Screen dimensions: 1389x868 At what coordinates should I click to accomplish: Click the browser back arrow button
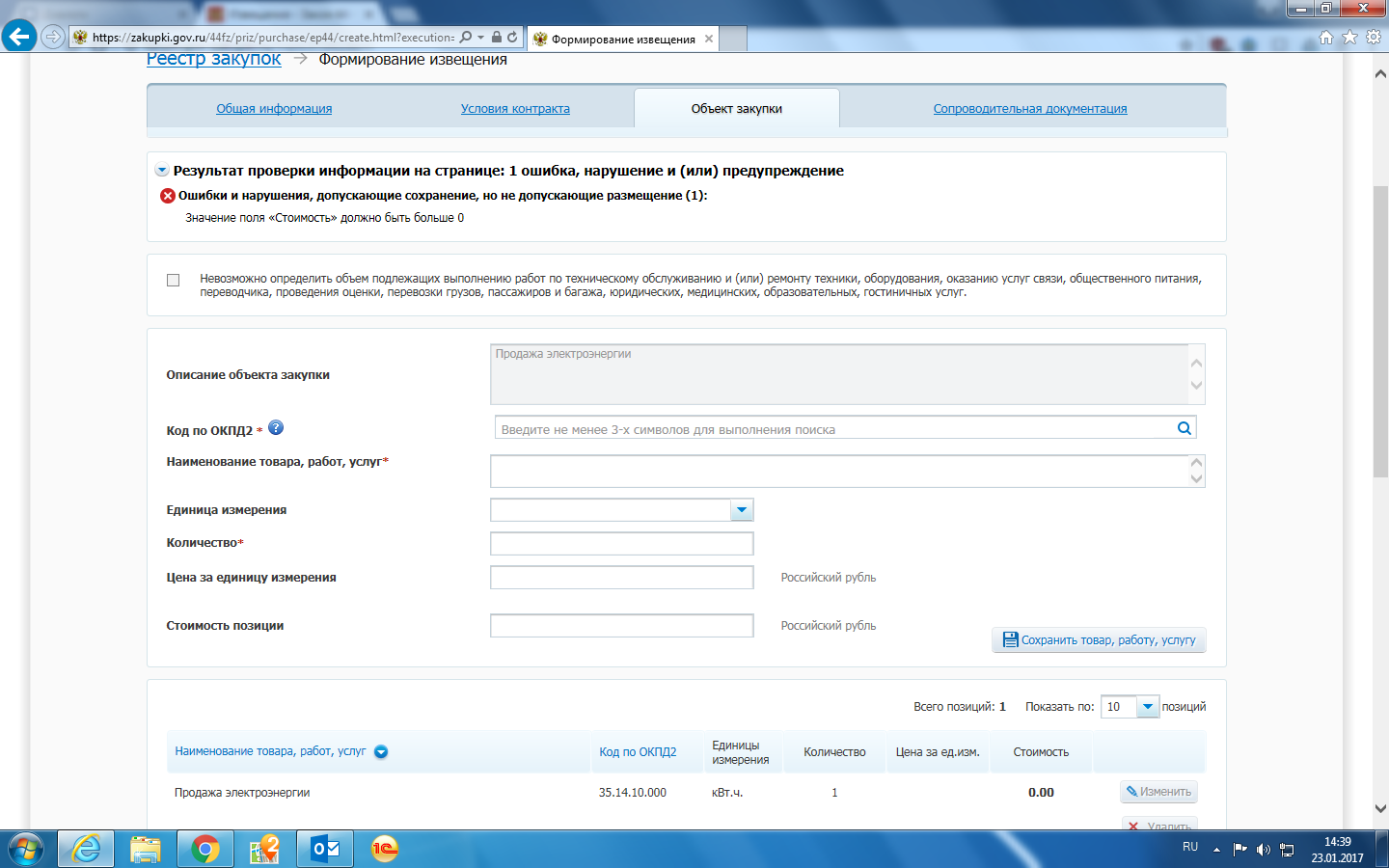tap(19, 37)
